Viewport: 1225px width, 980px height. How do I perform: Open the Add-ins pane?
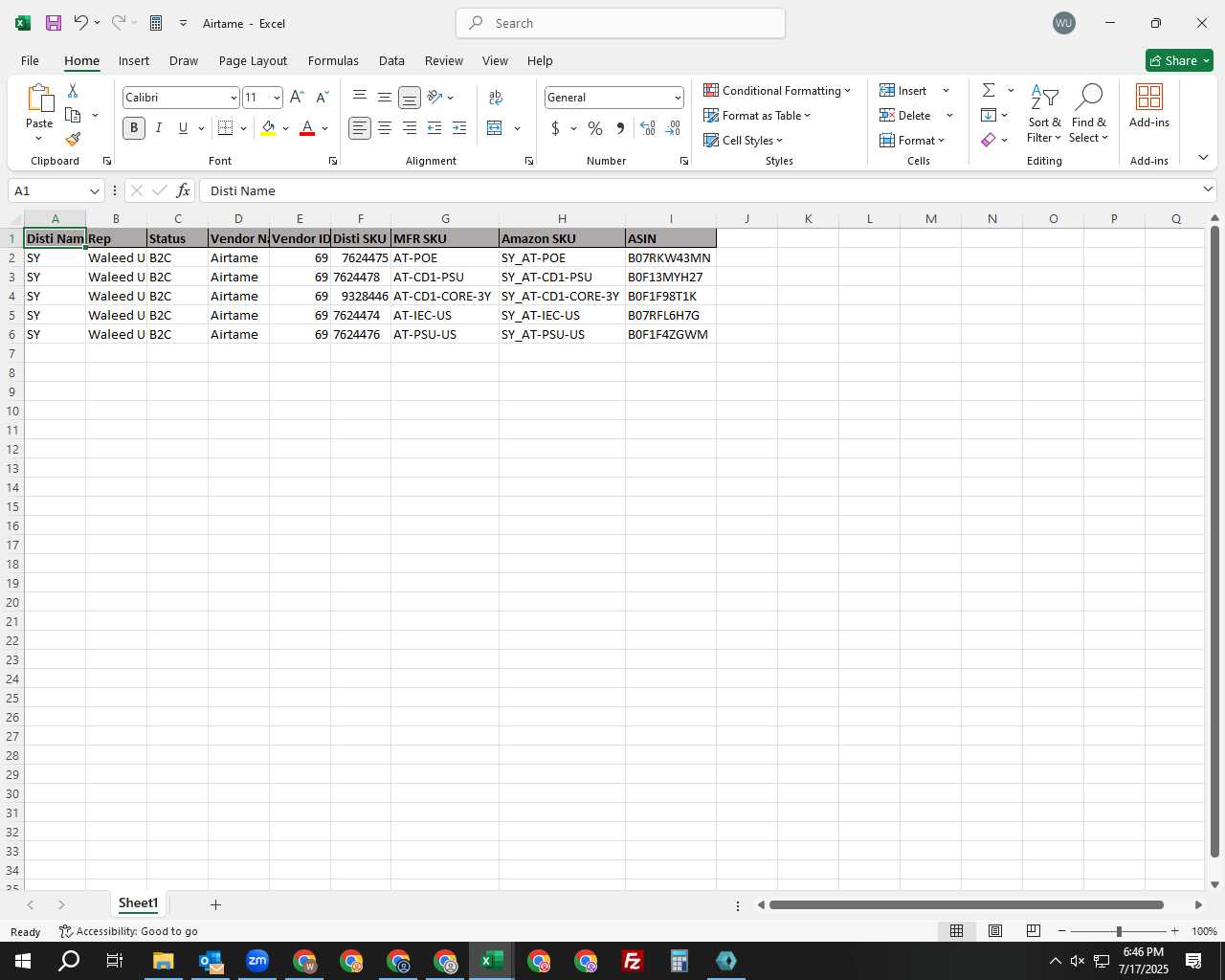(x=1149, y=106)
